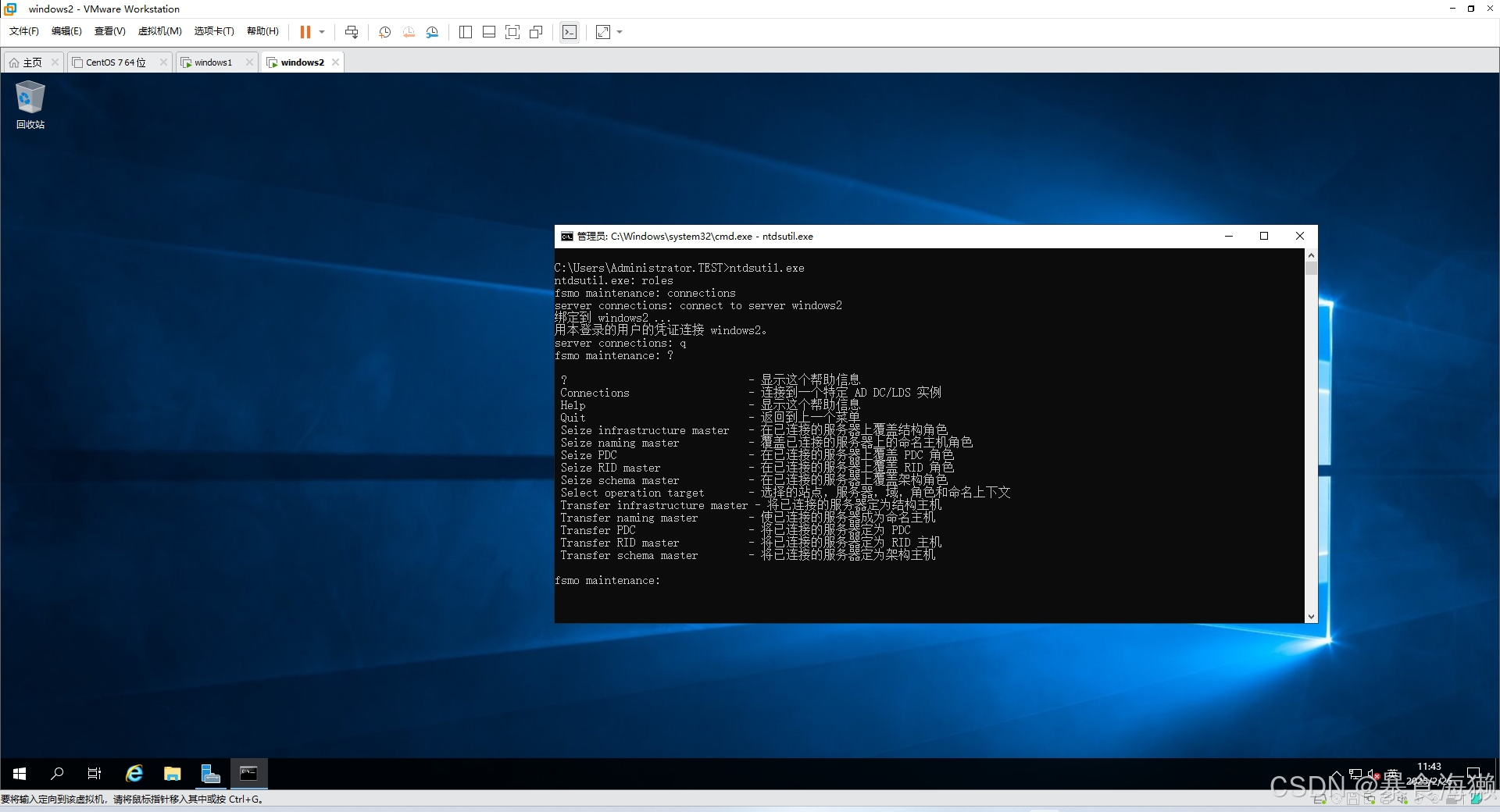This screenshot has height=812, width=1500.
Task: Open the snapshot manager
Action: (x=432, y=32)
